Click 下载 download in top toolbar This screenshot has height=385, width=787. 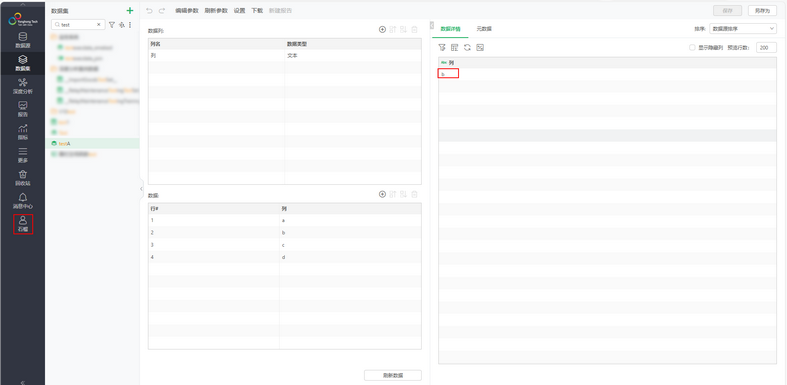tap(257, 11)
